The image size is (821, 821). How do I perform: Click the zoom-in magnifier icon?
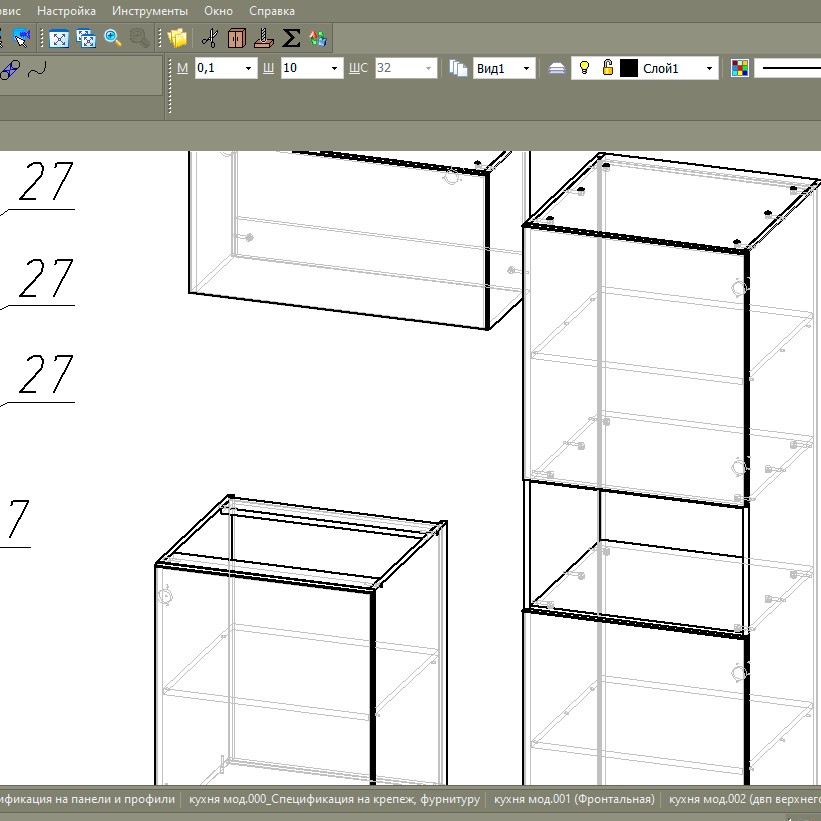click(x=113, y=38)
